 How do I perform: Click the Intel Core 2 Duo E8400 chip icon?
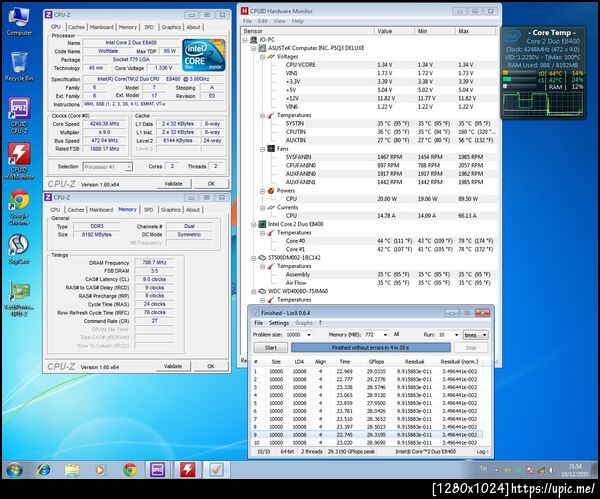pyautogui.click(x=262, y=224)
